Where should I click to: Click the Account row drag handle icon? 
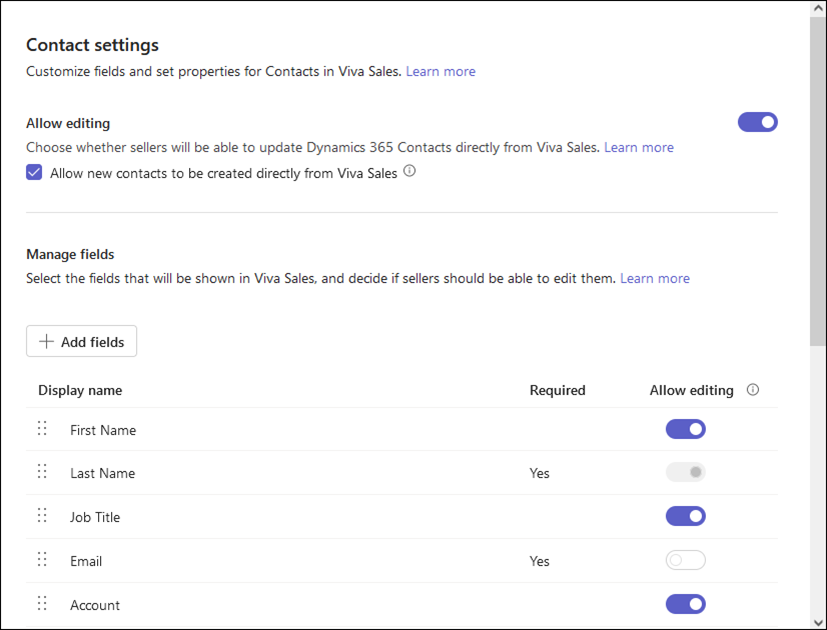click(42, 603)
